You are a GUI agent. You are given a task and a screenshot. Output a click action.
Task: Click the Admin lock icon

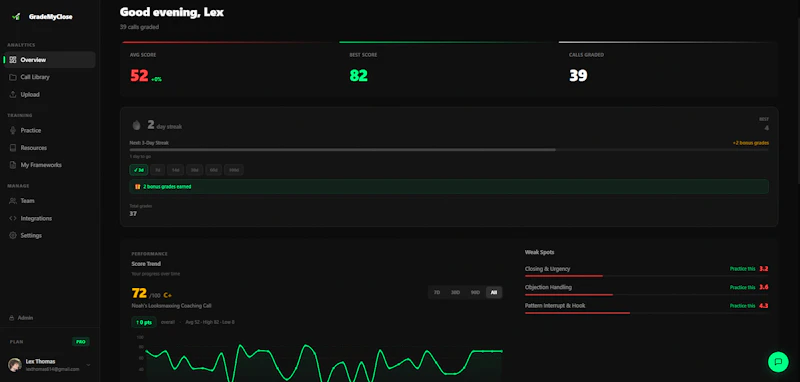[12, 318]
